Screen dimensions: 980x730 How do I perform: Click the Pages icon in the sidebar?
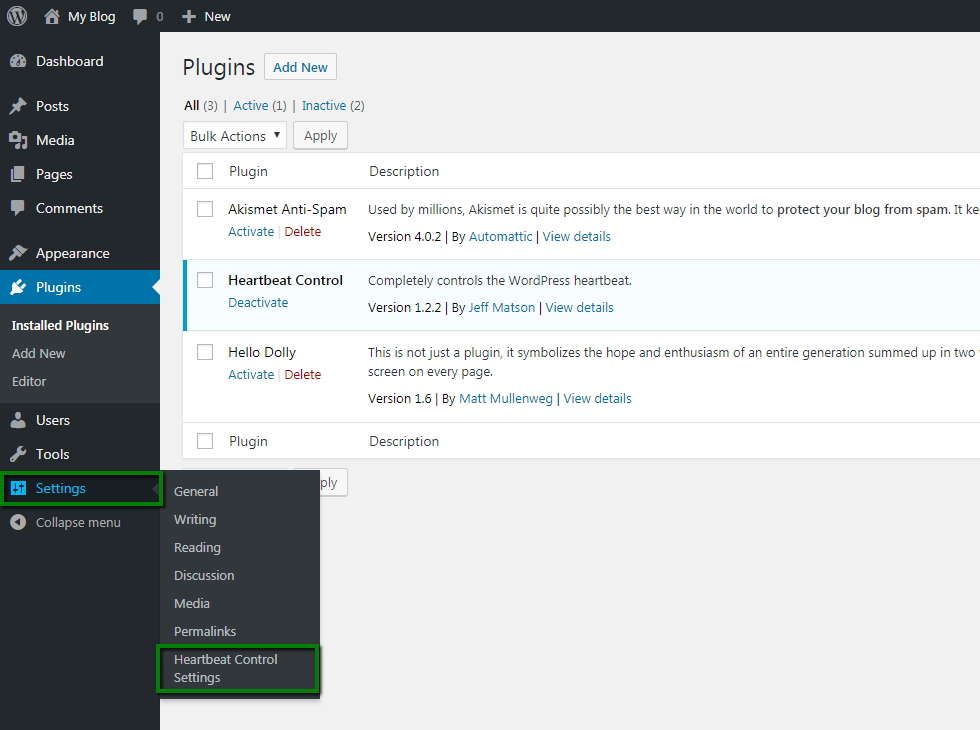[18, 174]
